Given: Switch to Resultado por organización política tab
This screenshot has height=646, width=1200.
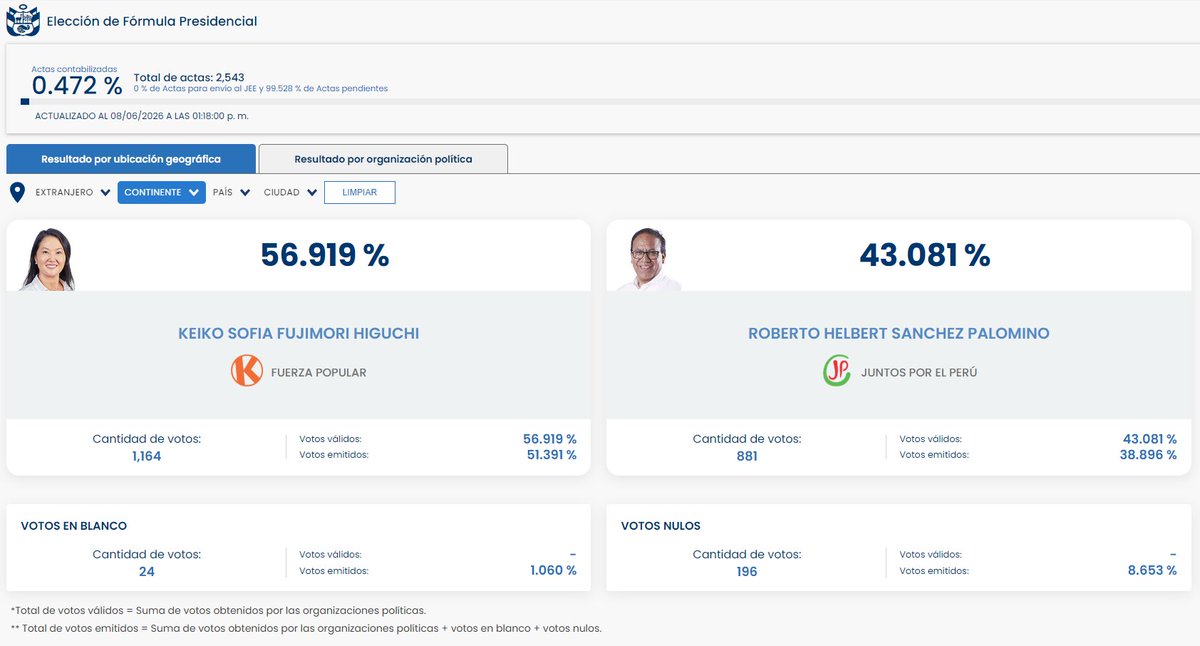Looking at the screenshot, I should point(383,159).
